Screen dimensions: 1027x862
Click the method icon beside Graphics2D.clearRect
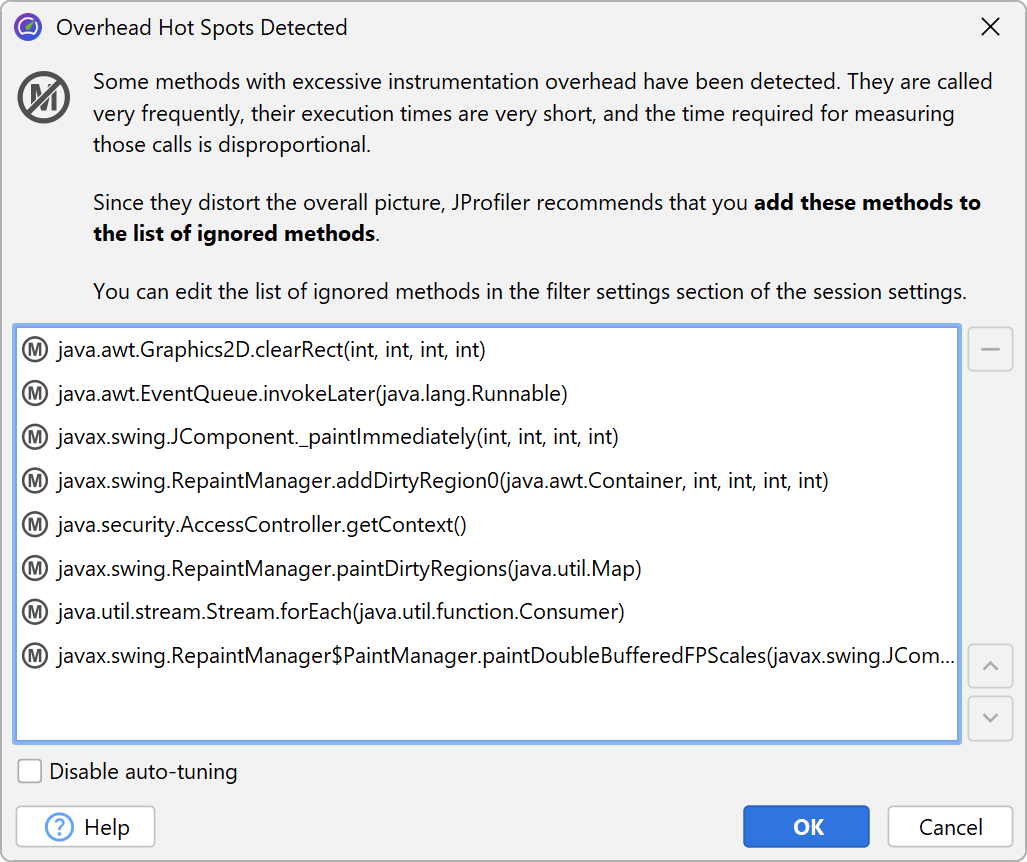[x=36, y=350]
